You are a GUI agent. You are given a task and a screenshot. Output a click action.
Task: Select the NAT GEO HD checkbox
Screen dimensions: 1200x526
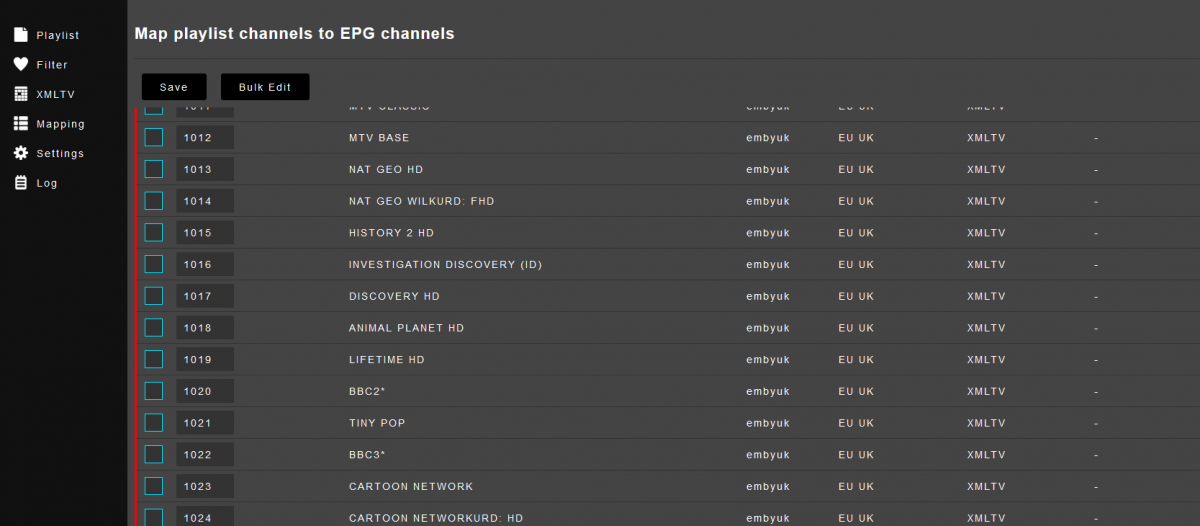coord(154,169)
